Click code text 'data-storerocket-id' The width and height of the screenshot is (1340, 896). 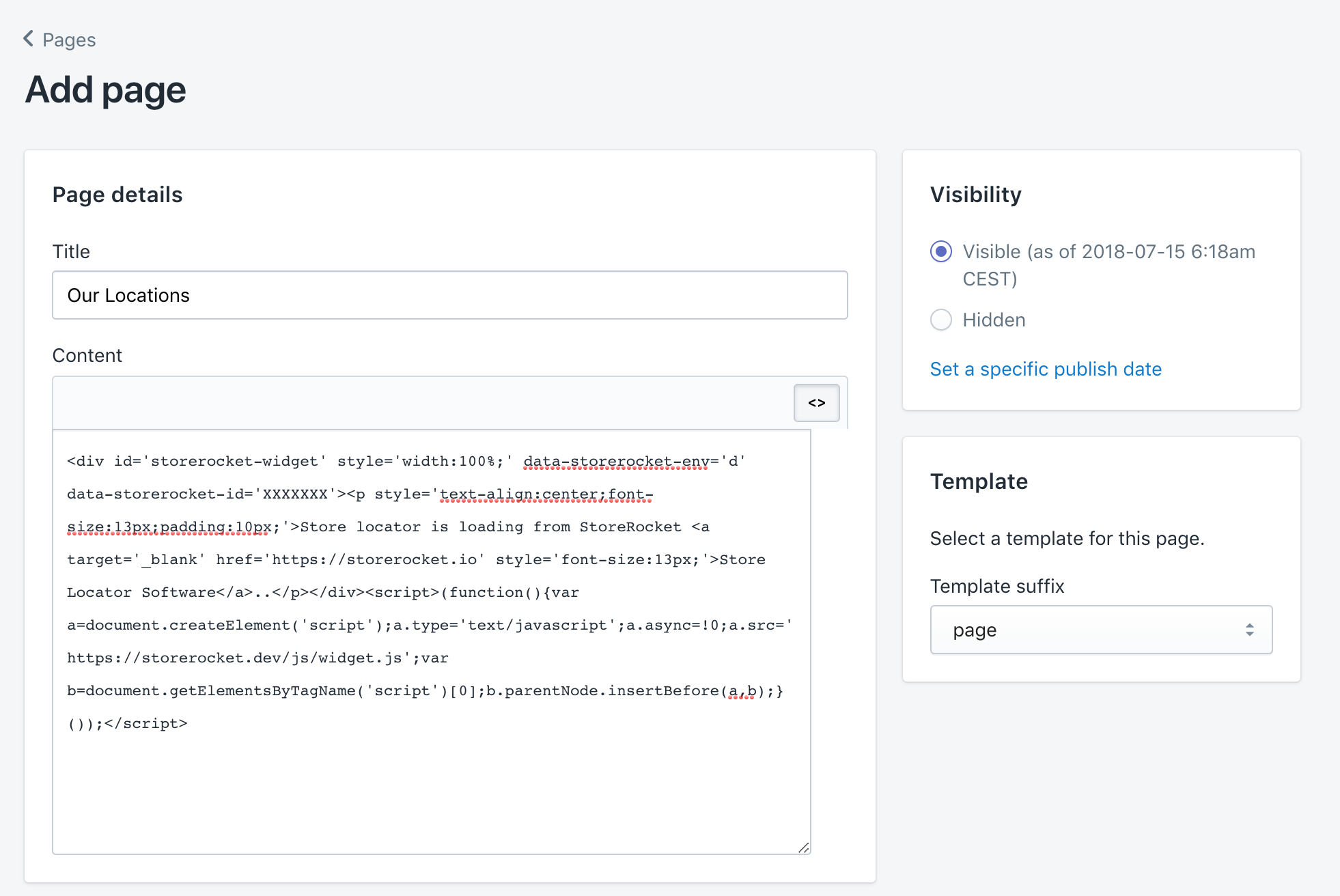point(156,494)
